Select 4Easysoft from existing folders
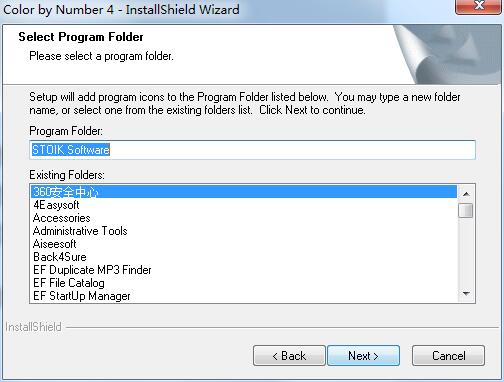The image size is (504, 382). [x=244, y=205]
